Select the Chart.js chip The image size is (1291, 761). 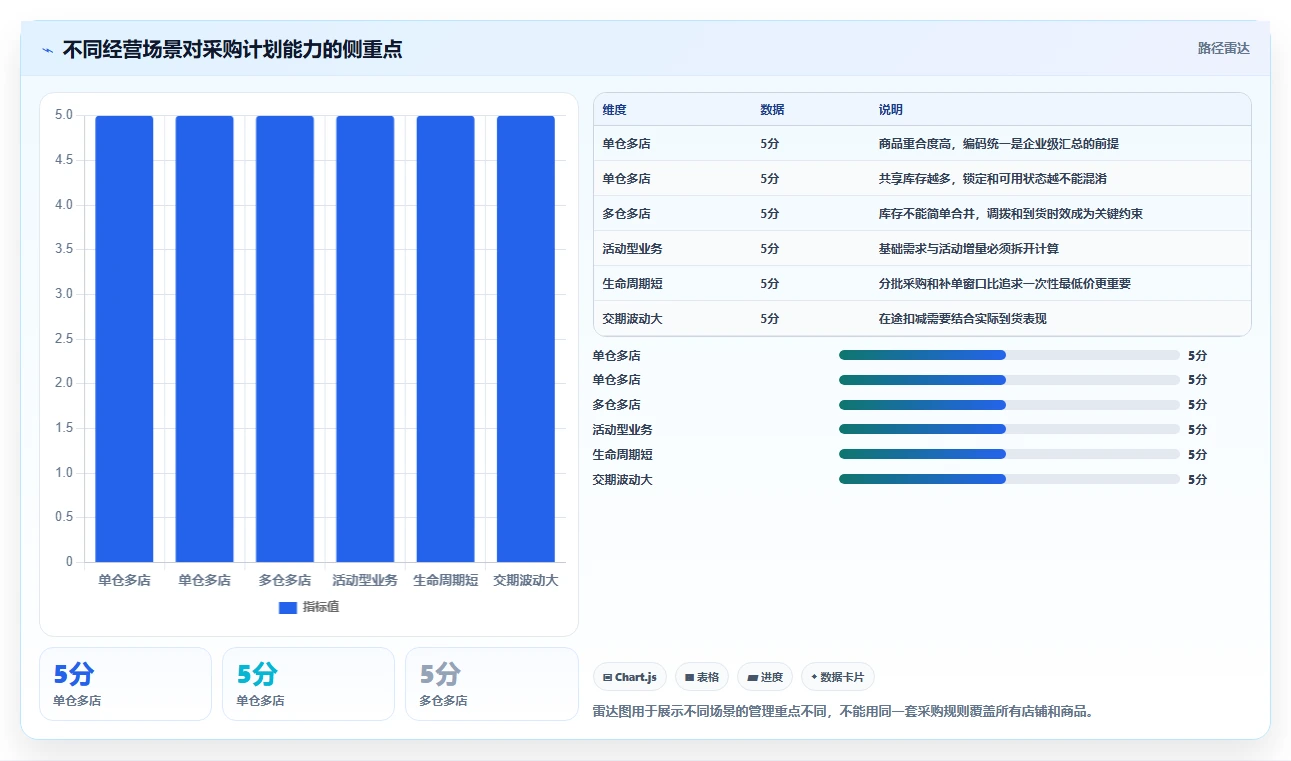630,677
